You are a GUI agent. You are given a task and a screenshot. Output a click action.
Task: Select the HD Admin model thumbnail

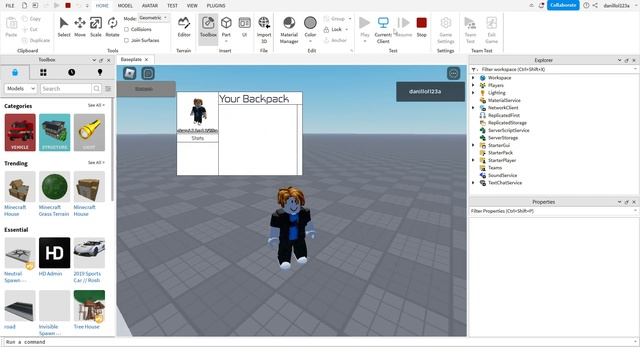pyautogui.click(x=55, y=253)
